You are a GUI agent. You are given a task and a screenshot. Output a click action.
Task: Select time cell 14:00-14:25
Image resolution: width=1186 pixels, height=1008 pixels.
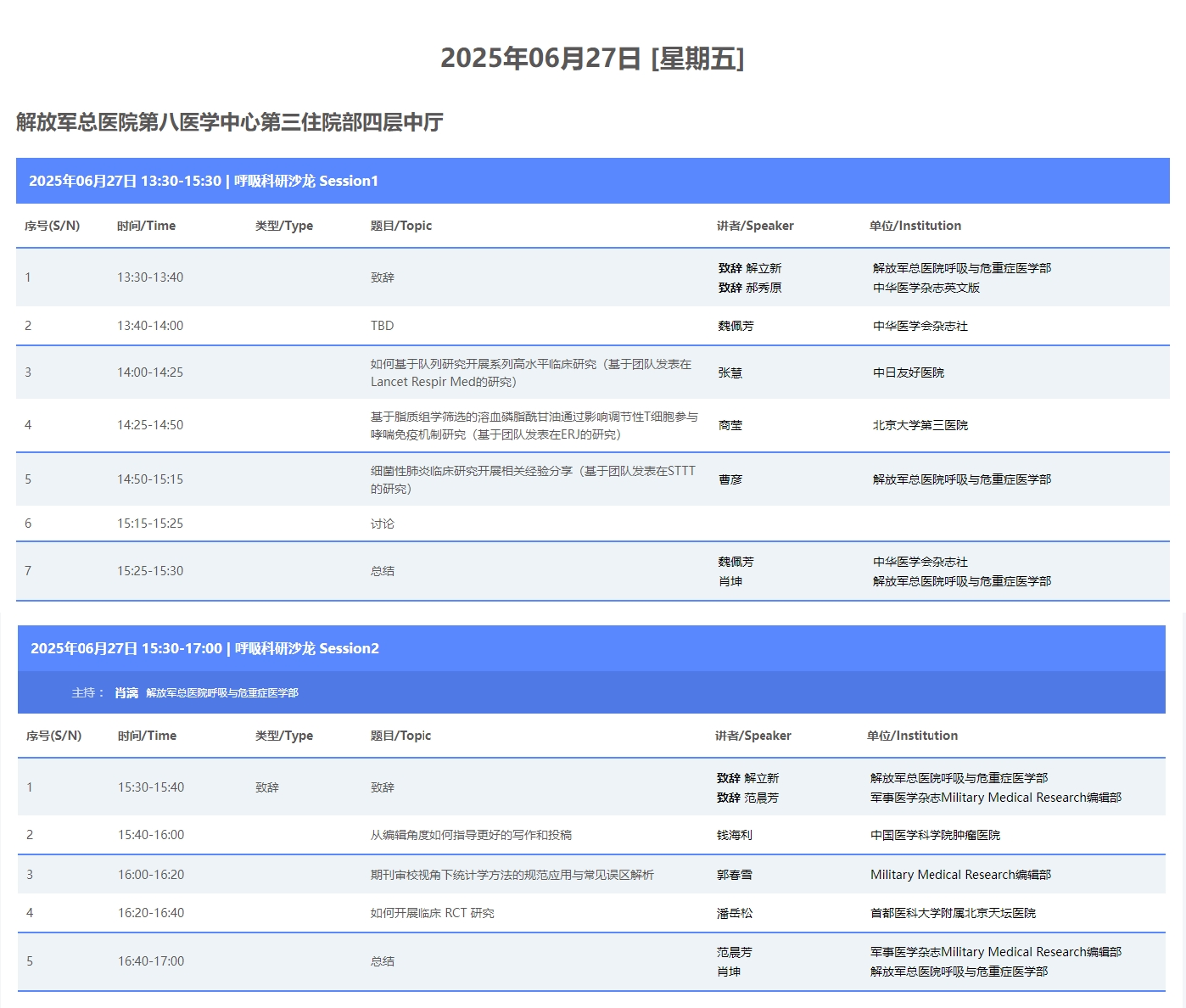(150, 372)
